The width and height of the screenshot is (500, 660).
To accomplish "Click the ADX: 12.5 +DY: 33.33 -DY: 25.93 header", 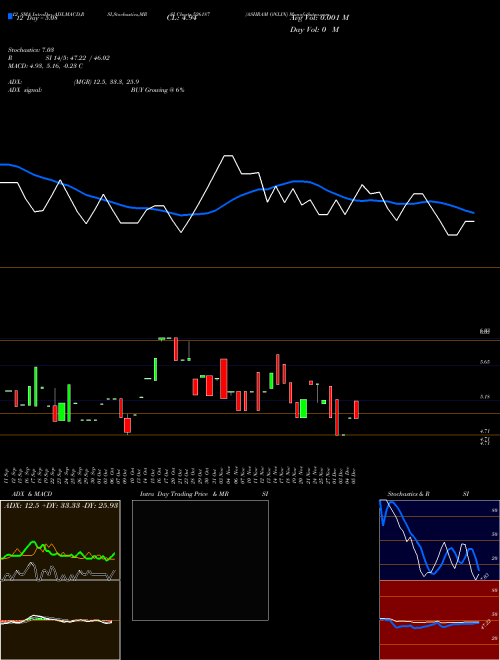I will pos(61,505).
